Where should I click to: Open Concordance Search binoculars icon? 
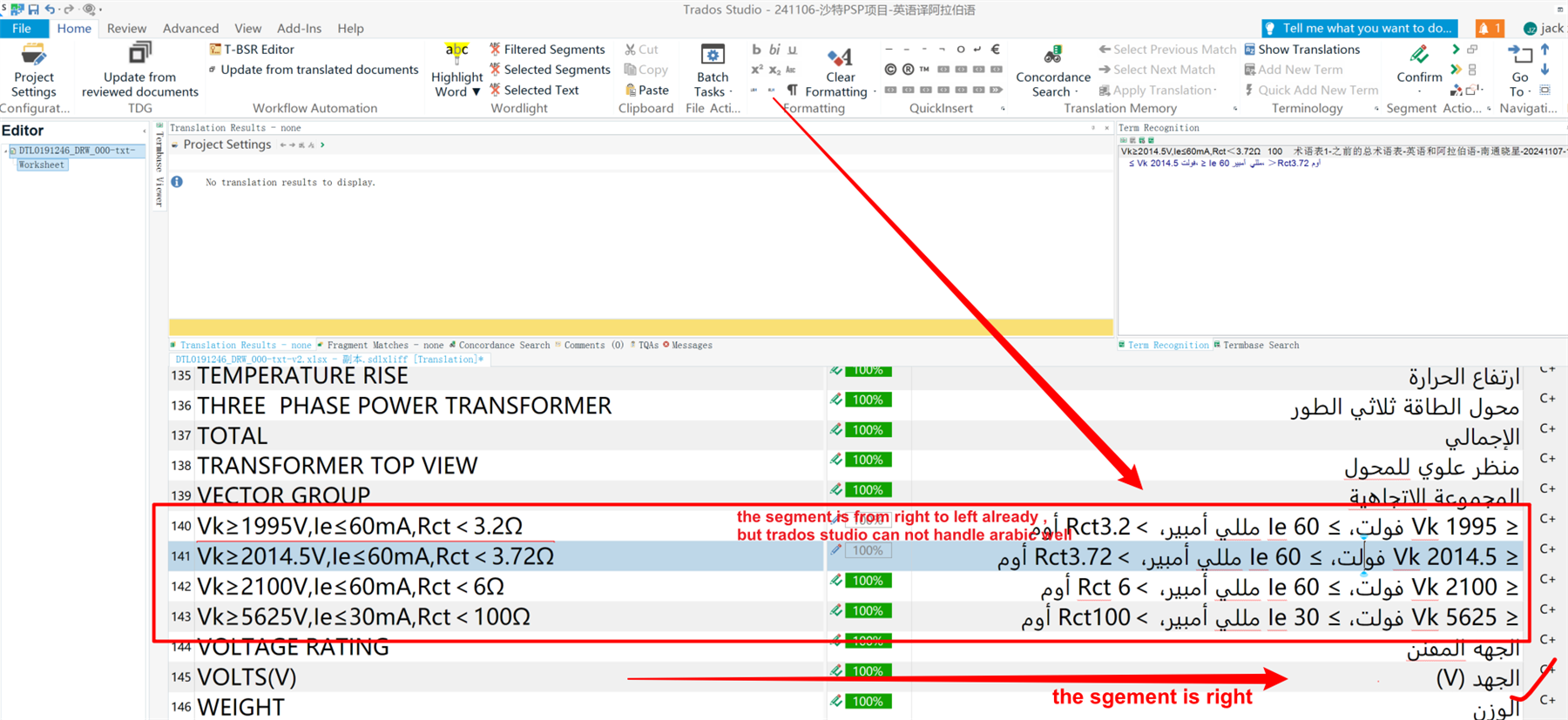[1053, 55]
